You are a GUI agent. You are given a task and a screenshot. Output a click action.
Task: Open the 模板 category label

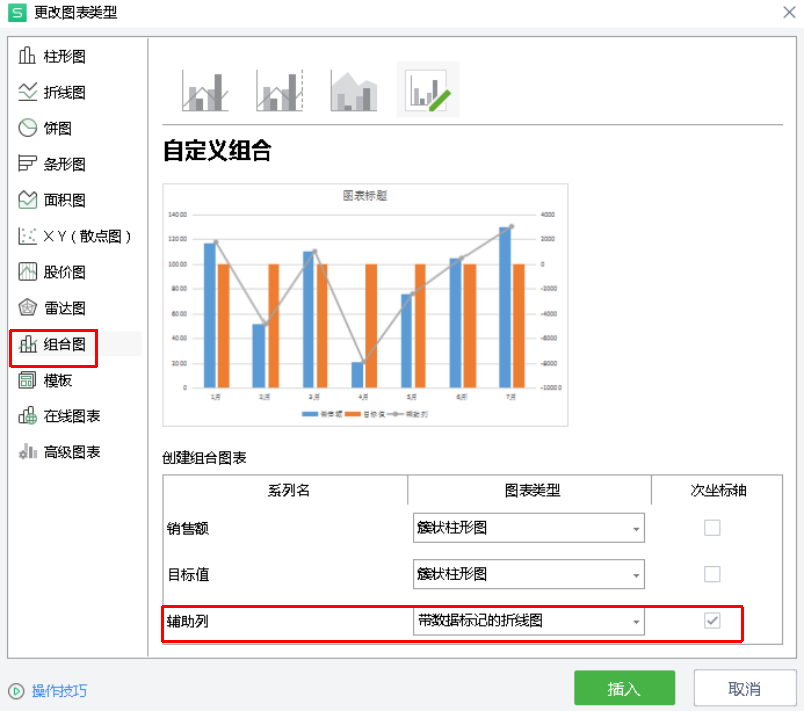(57, 380)
